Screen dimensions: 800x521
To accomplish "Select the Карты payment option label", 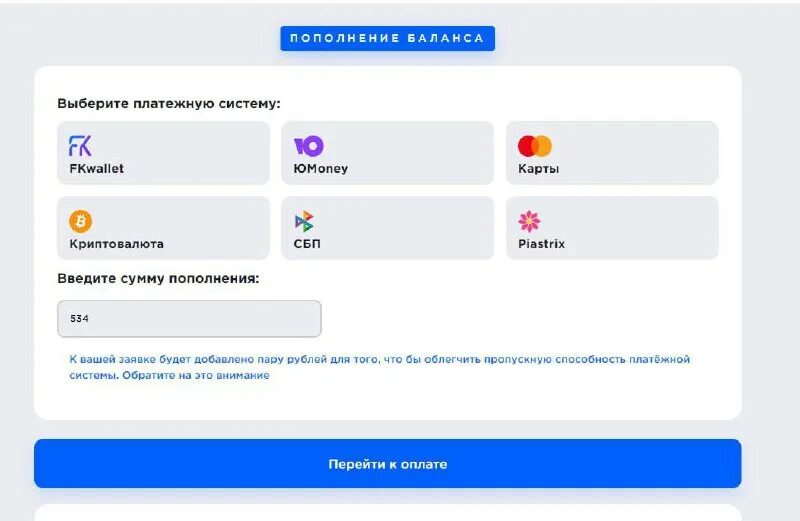I will (538, 169).
